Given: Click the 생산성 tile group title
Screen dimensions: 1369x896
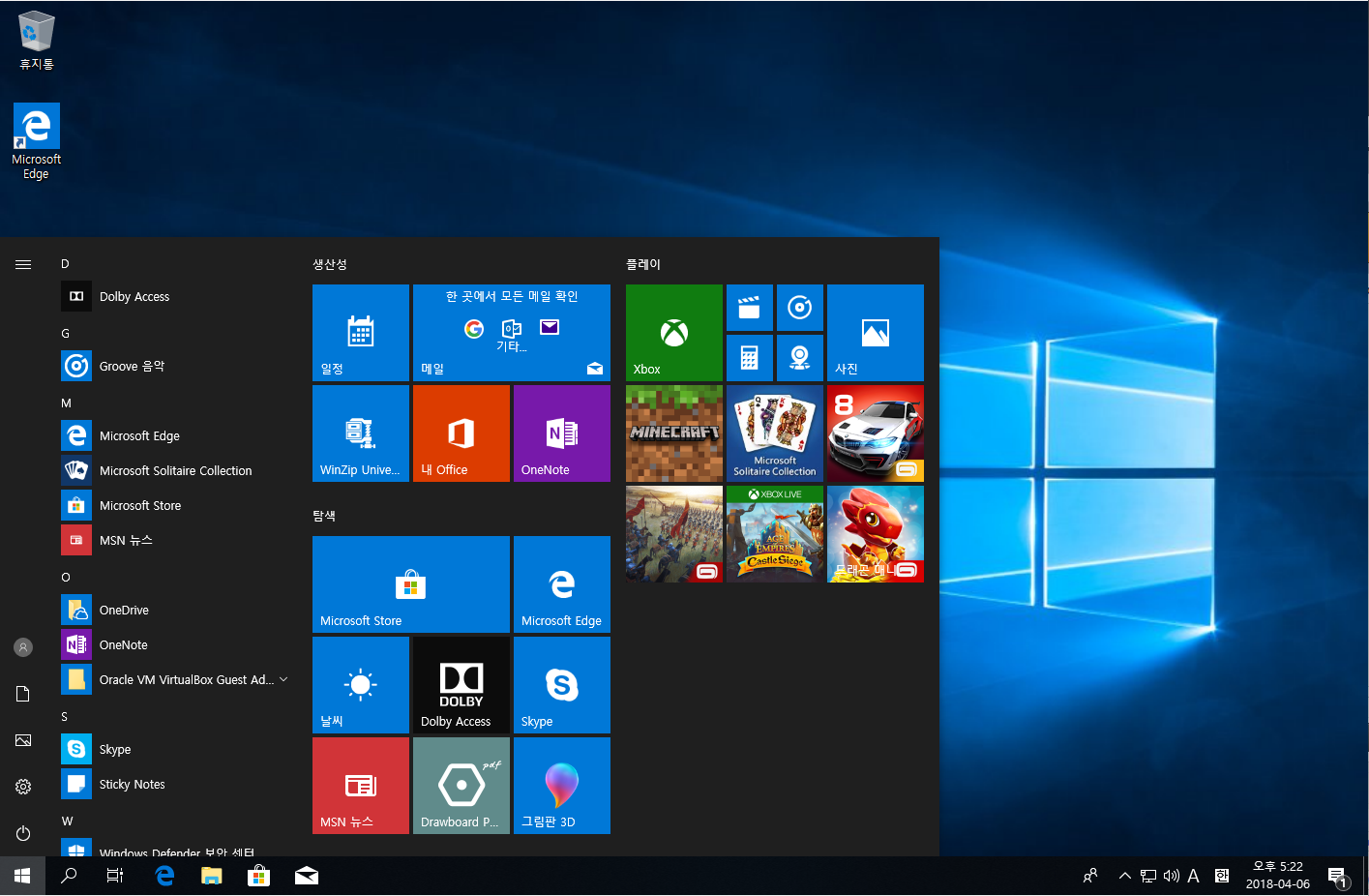Looking at the screenshot, I should click(330, 264).
